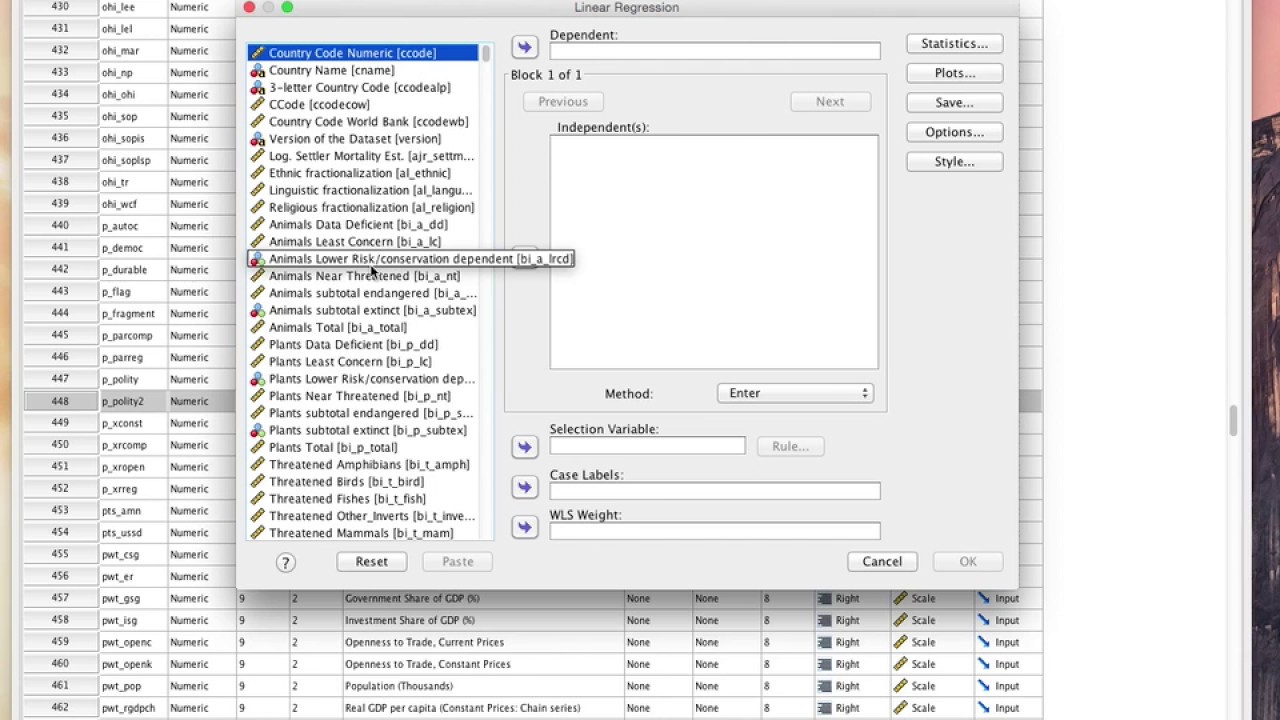The width and height of the screenshot is (1280, 720).
Task: Click scale icon of Animals Total
Action: tap(258, 327)
